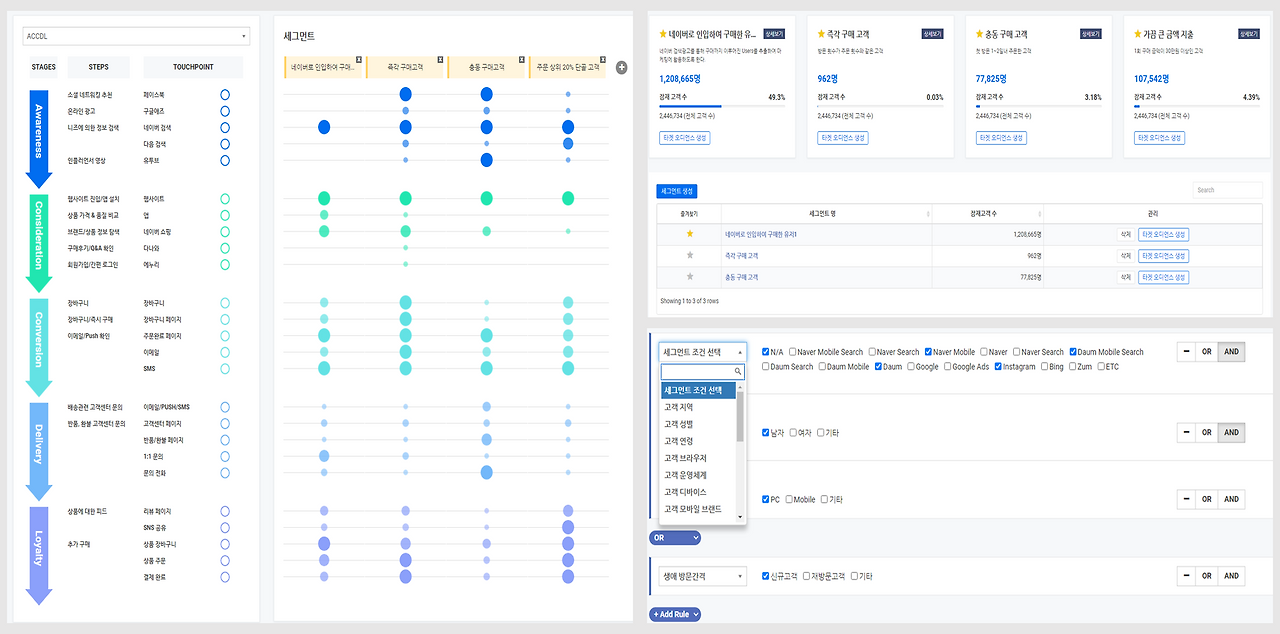This screenshot has height=634, width=1280.
Task: Select the 네이버 쇼핑 touchpoint circle
Action: click(225, 231)
